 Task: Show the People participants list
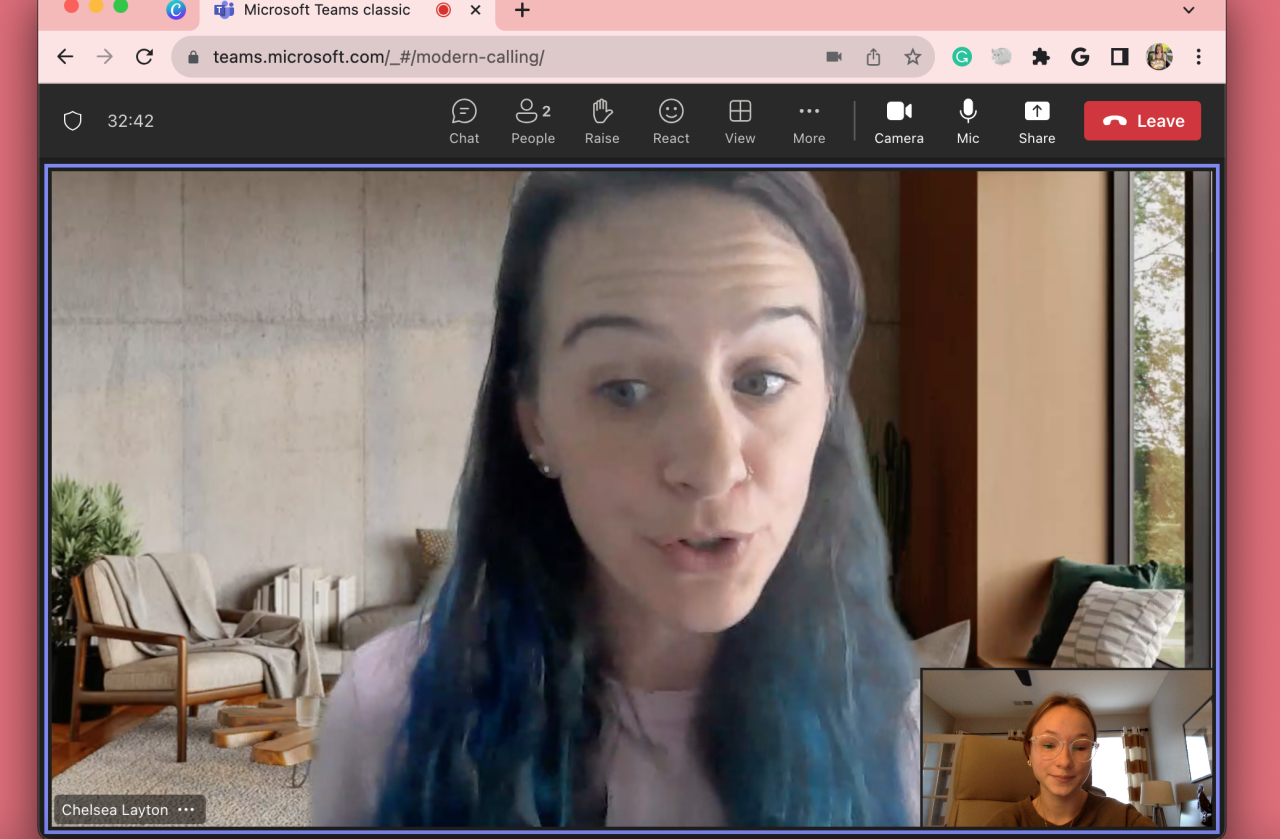[533, 121]
